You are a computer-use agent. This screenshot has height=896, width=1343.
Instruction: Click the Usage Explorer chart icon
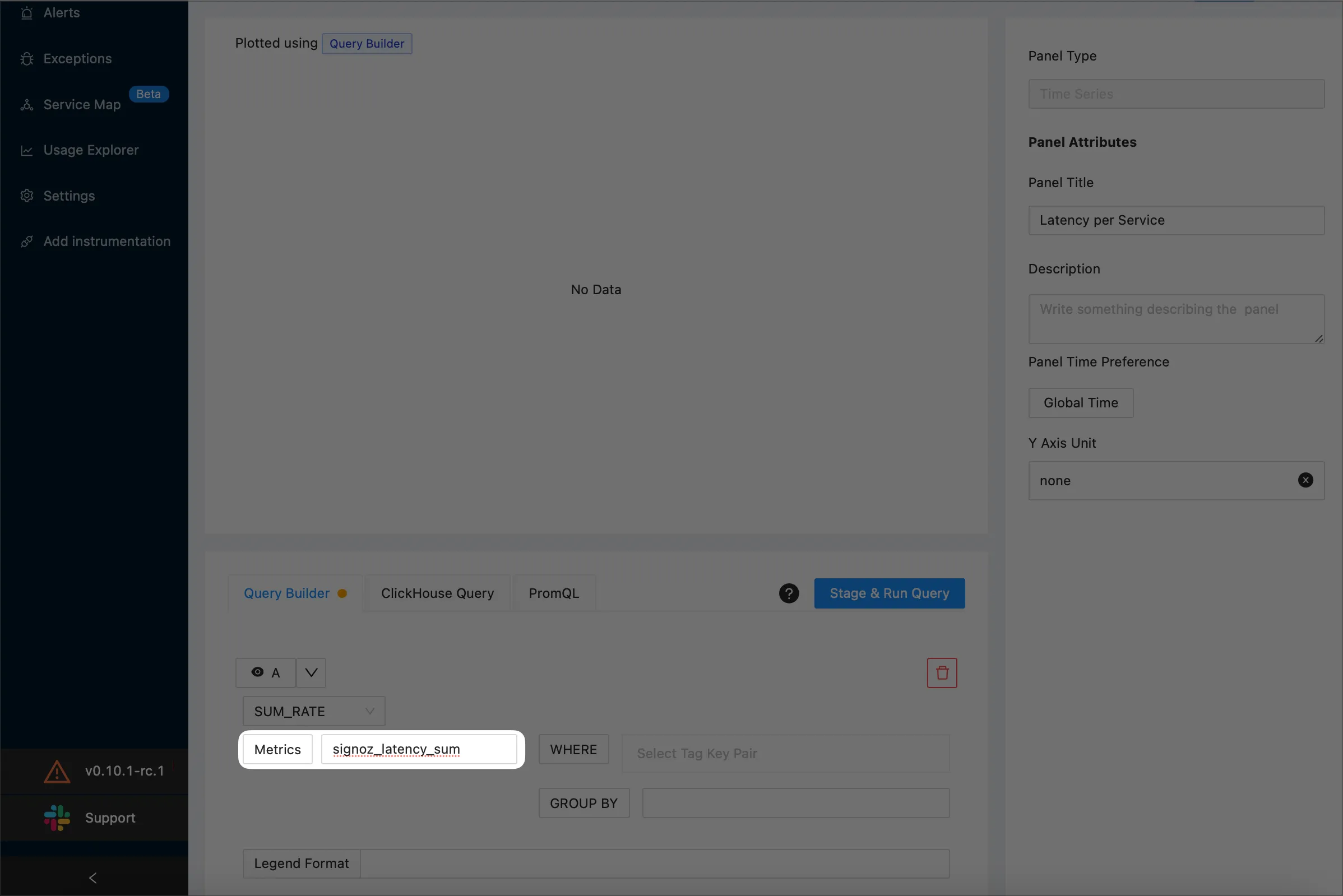(26, 150)
